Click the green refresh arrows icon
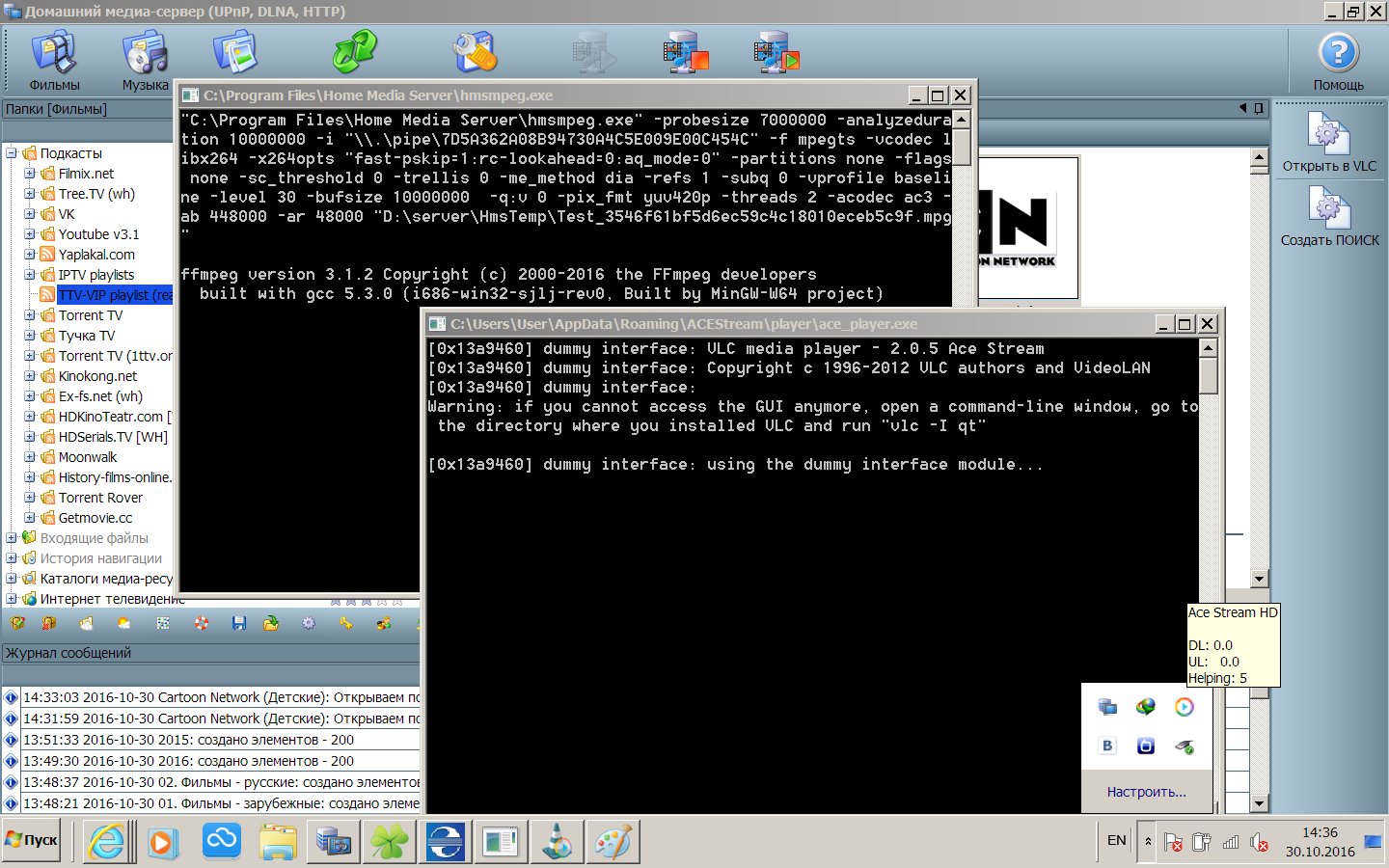1389x868 pixels. coord(354,52)
